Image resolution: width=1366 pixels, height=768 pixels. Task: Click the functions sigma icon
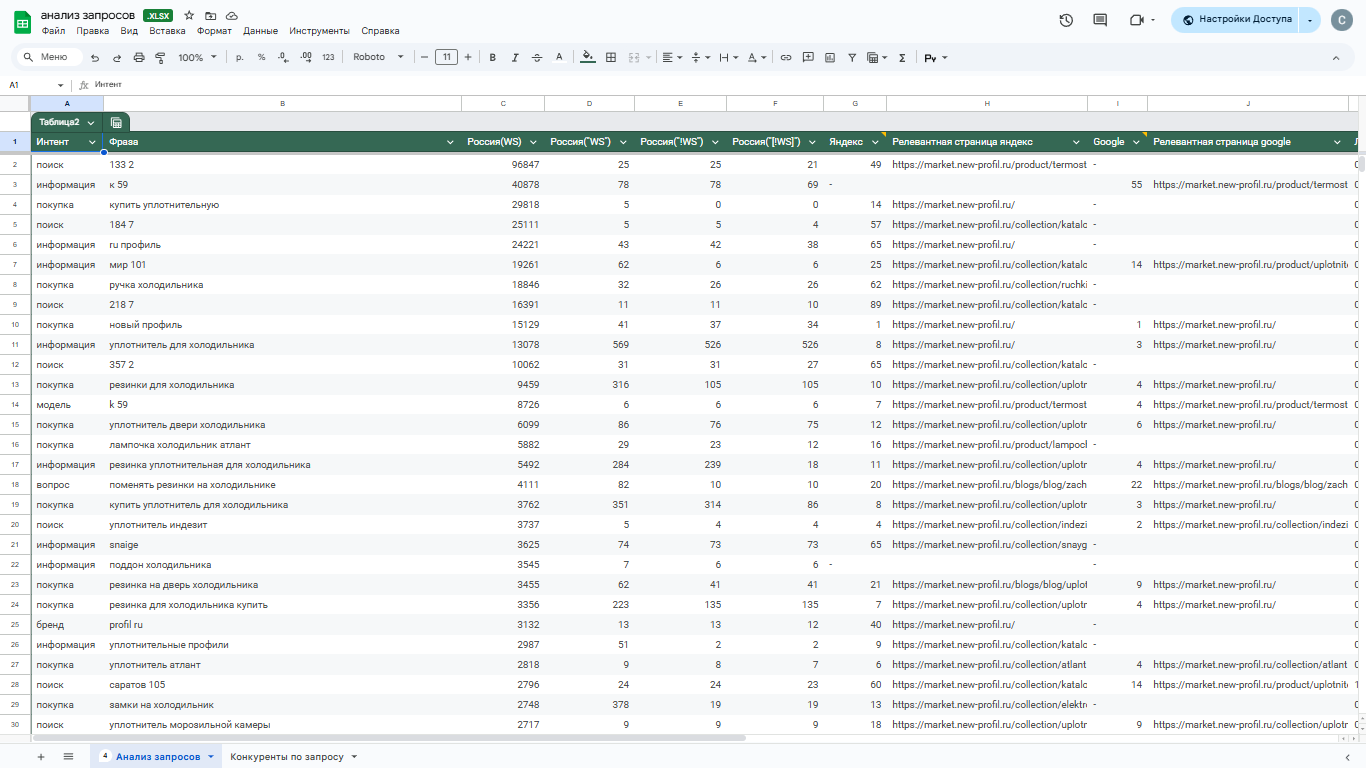point(902,57)
